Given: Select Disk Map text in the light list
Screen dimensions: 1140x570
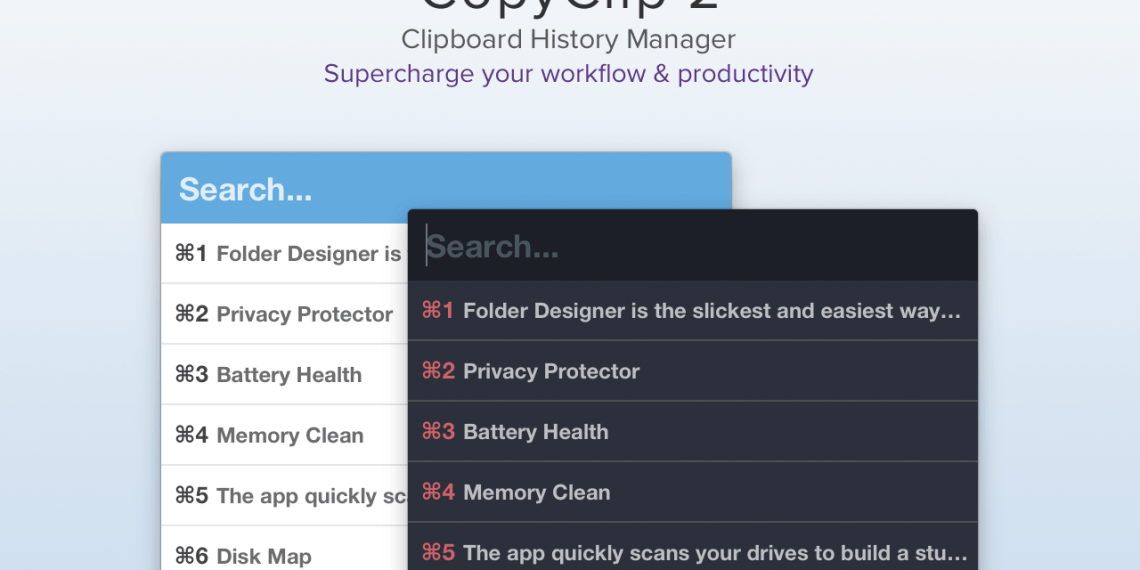Looking at the screenshot, I should (x=264, y=556).
